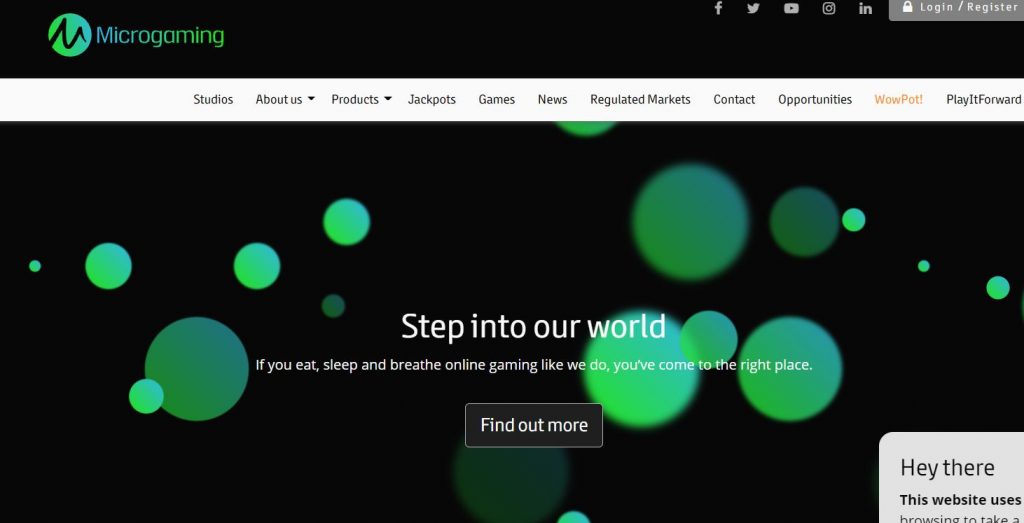This screenshot has width=1024, height=523.
Task: Open the Instagram social icon
Action: click(x=828, y=8)
